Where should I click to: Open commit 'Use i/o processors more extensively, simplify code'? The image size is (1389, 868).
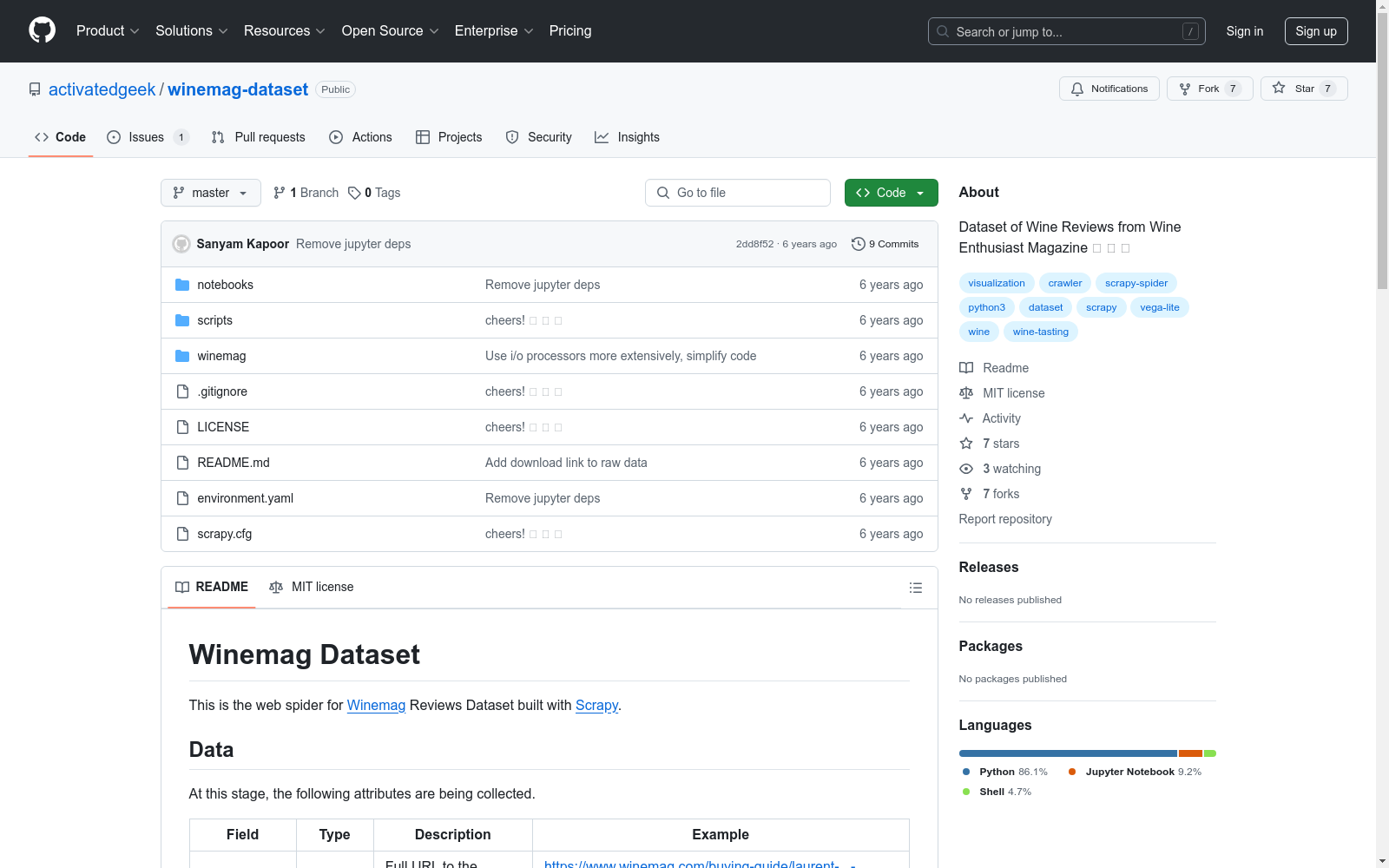[x=621, y=356]
